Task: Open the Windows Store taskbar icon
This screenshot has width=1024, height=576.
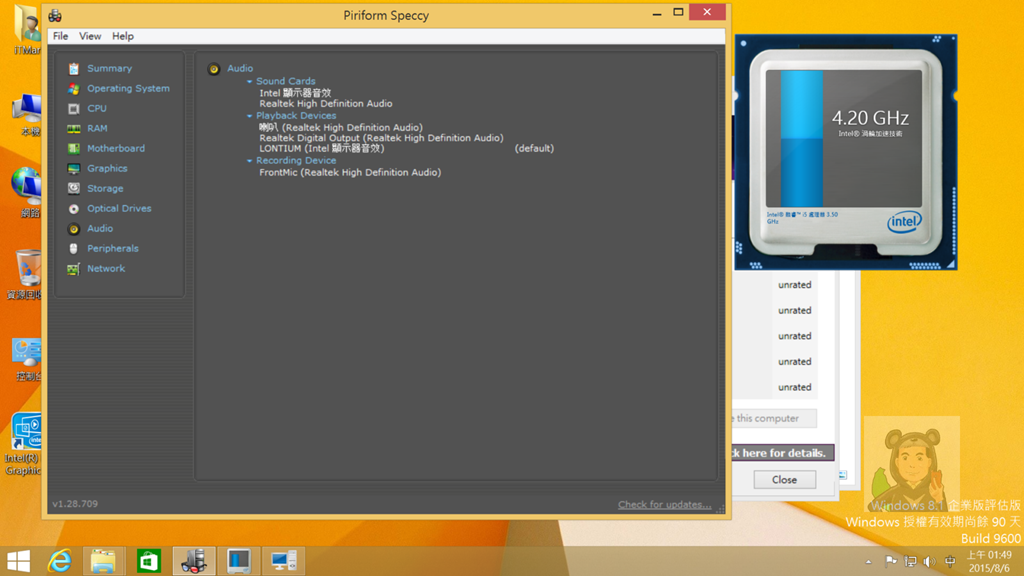Action: coord(149,561)
